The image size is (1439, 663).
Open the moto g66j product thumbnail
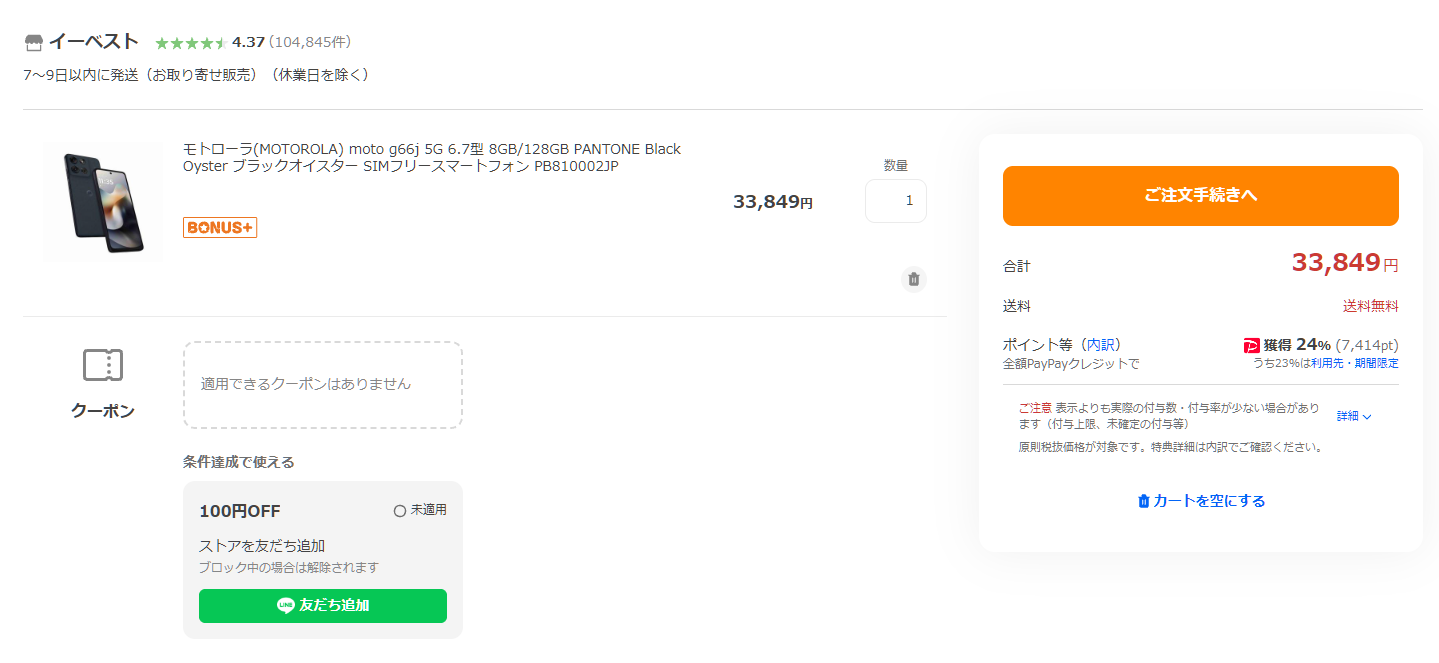[x=103, y=202]
